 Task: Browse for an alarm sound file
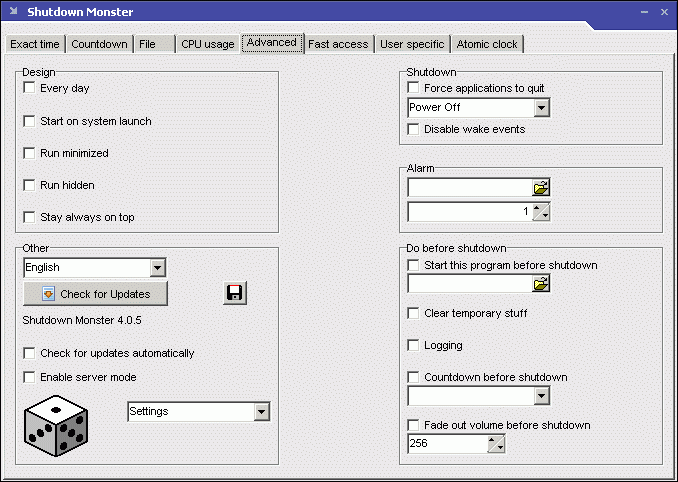541,188
